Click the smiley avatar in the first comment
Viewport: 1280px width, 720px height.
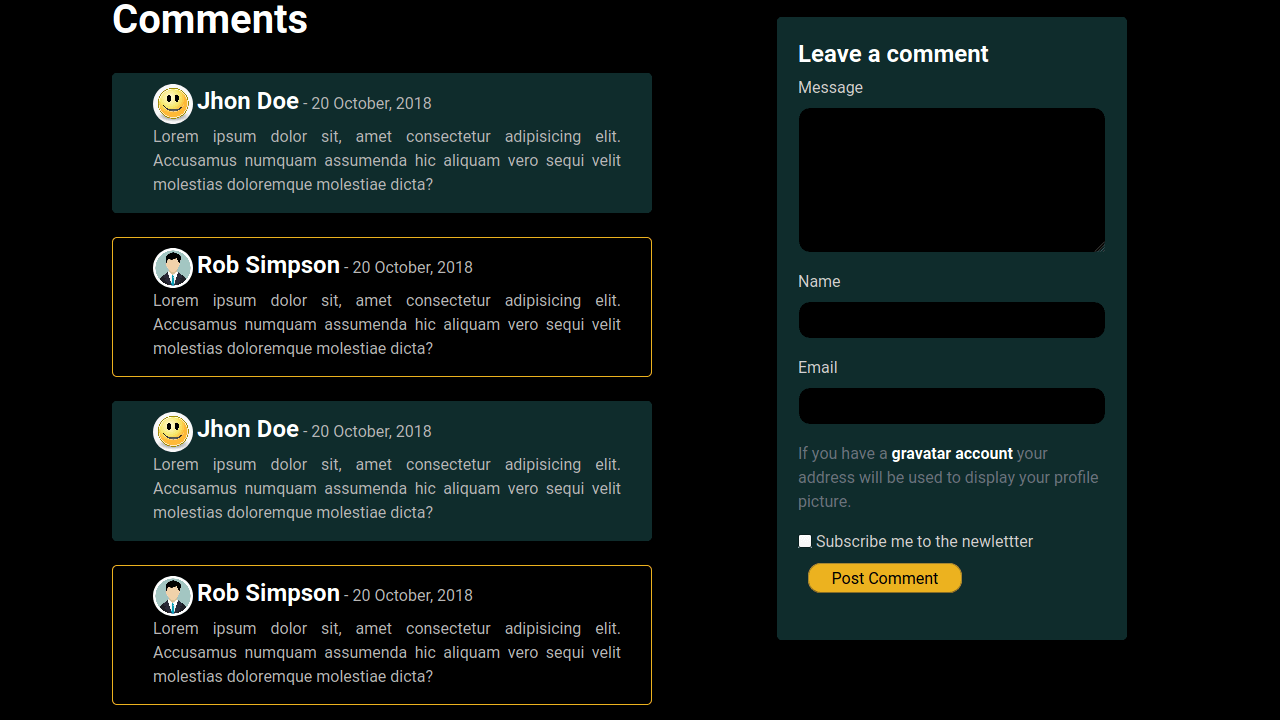click(x=173, y=104)
